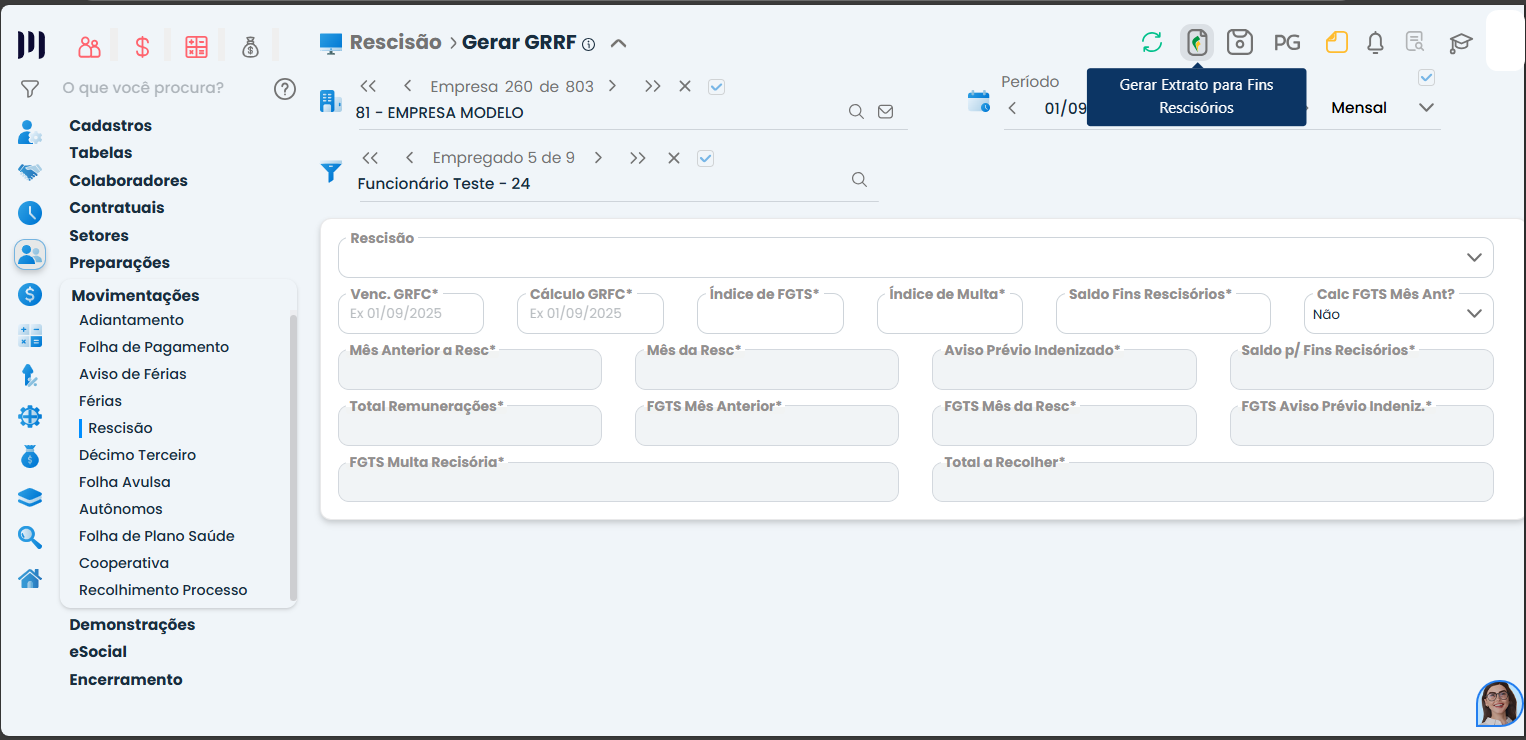Open the graduation cap training icon
This screenshot has height=740, width=1526.
(1461, 43)
